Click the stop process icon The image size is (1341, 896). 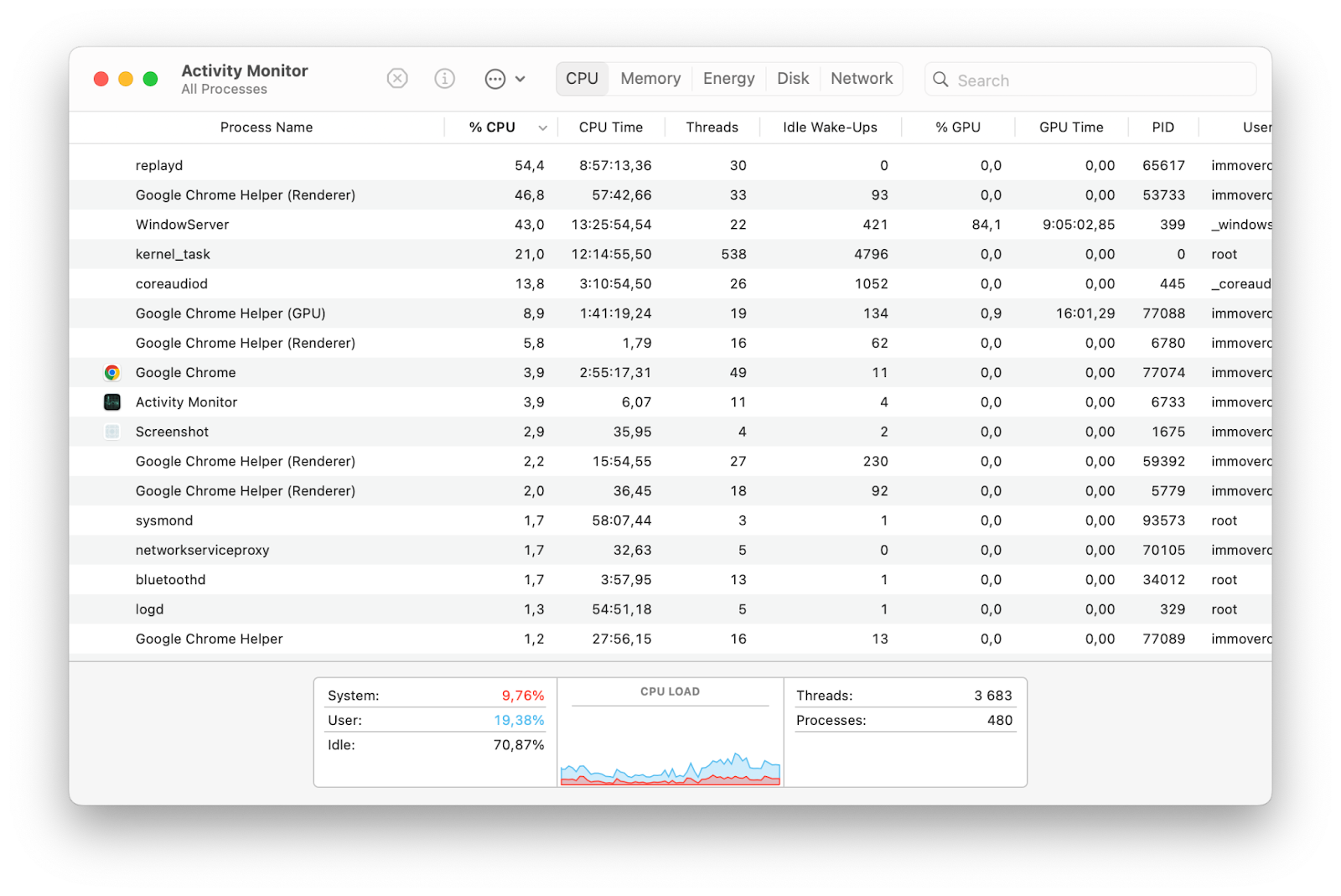[x=397, y=78]
